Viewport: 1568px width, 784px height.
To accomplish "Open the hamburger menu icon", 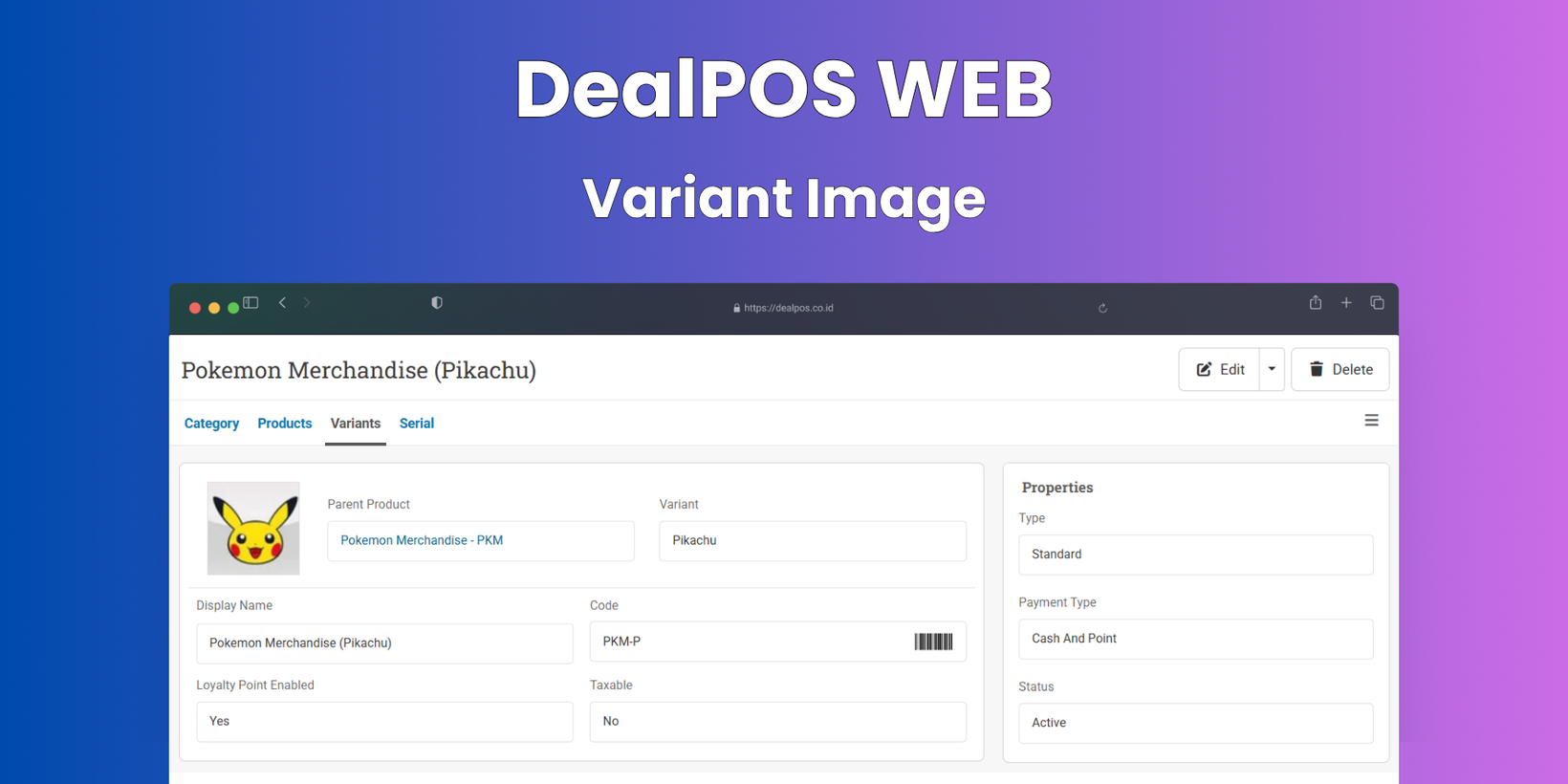I will (x=1371, y=421).
